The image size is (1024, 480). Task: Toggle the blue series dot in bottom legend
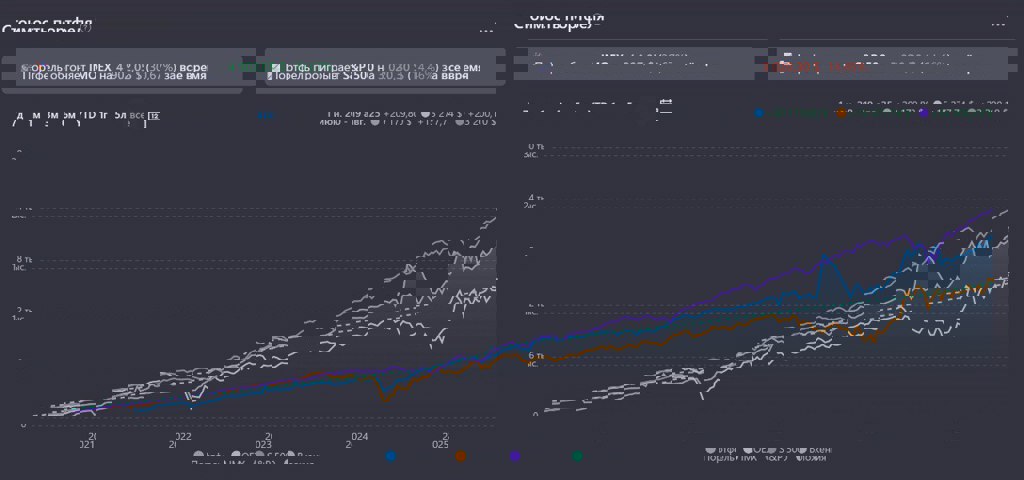tap(390, 456)
